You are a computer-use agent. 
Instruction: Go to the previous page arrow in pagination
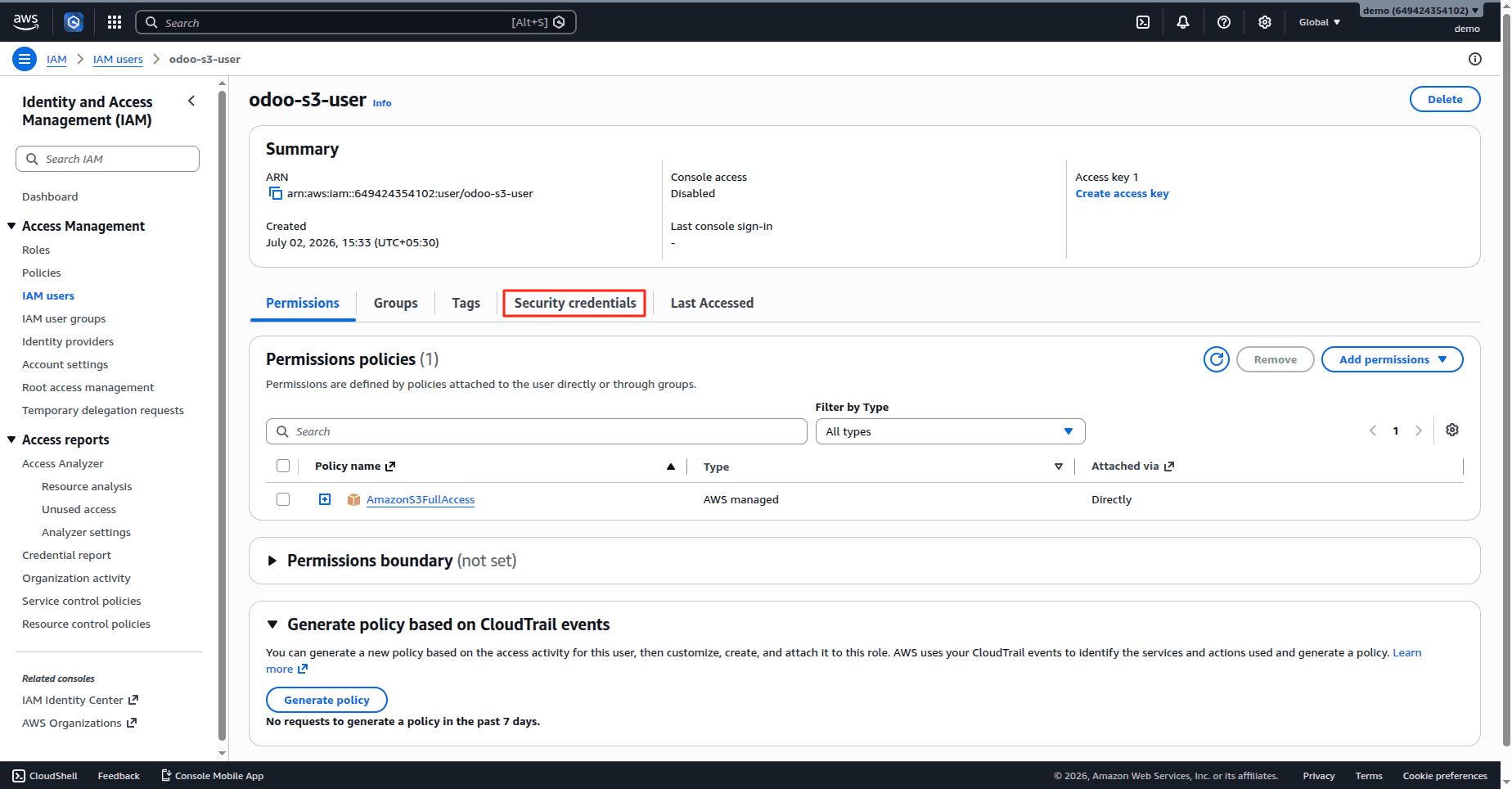[x=1373, y=431]
